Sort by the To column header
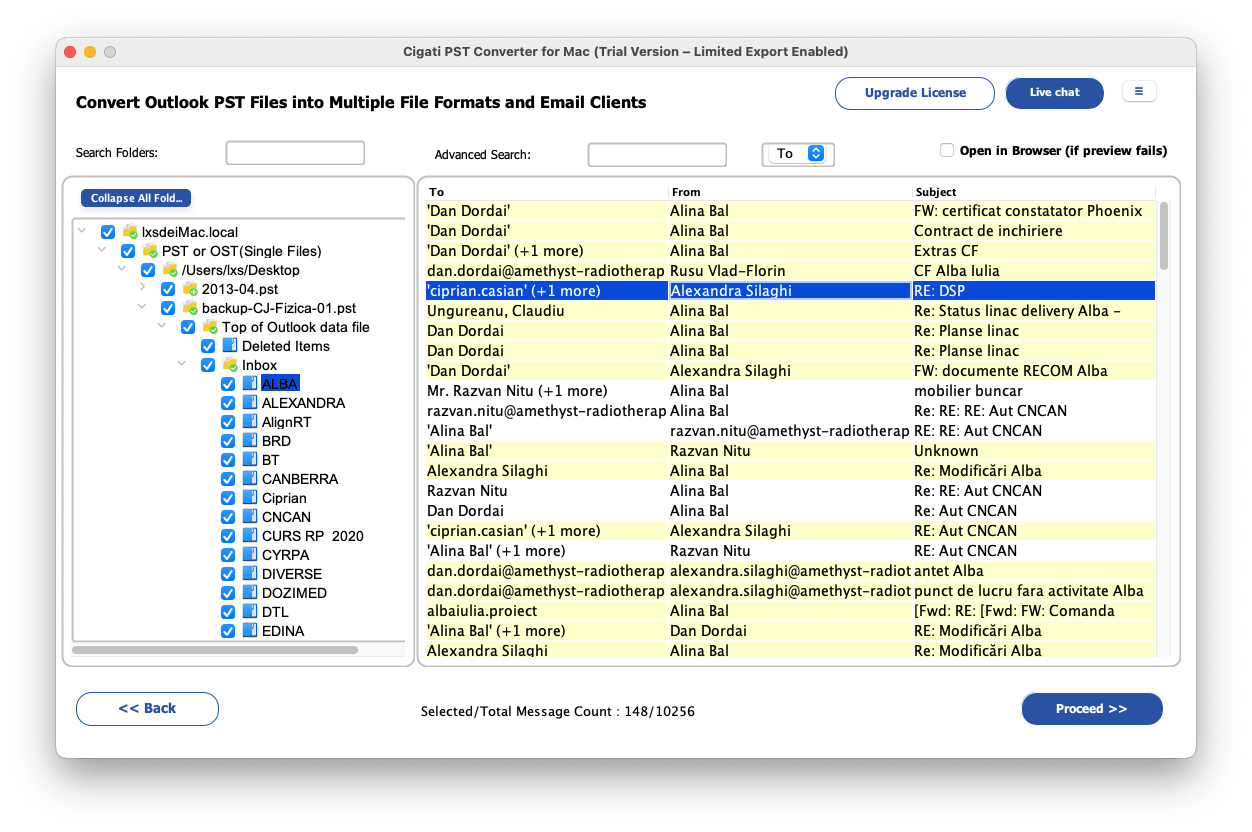Image resolution: width=1252 pixels, height=832 pixels. tap(547, 192)
